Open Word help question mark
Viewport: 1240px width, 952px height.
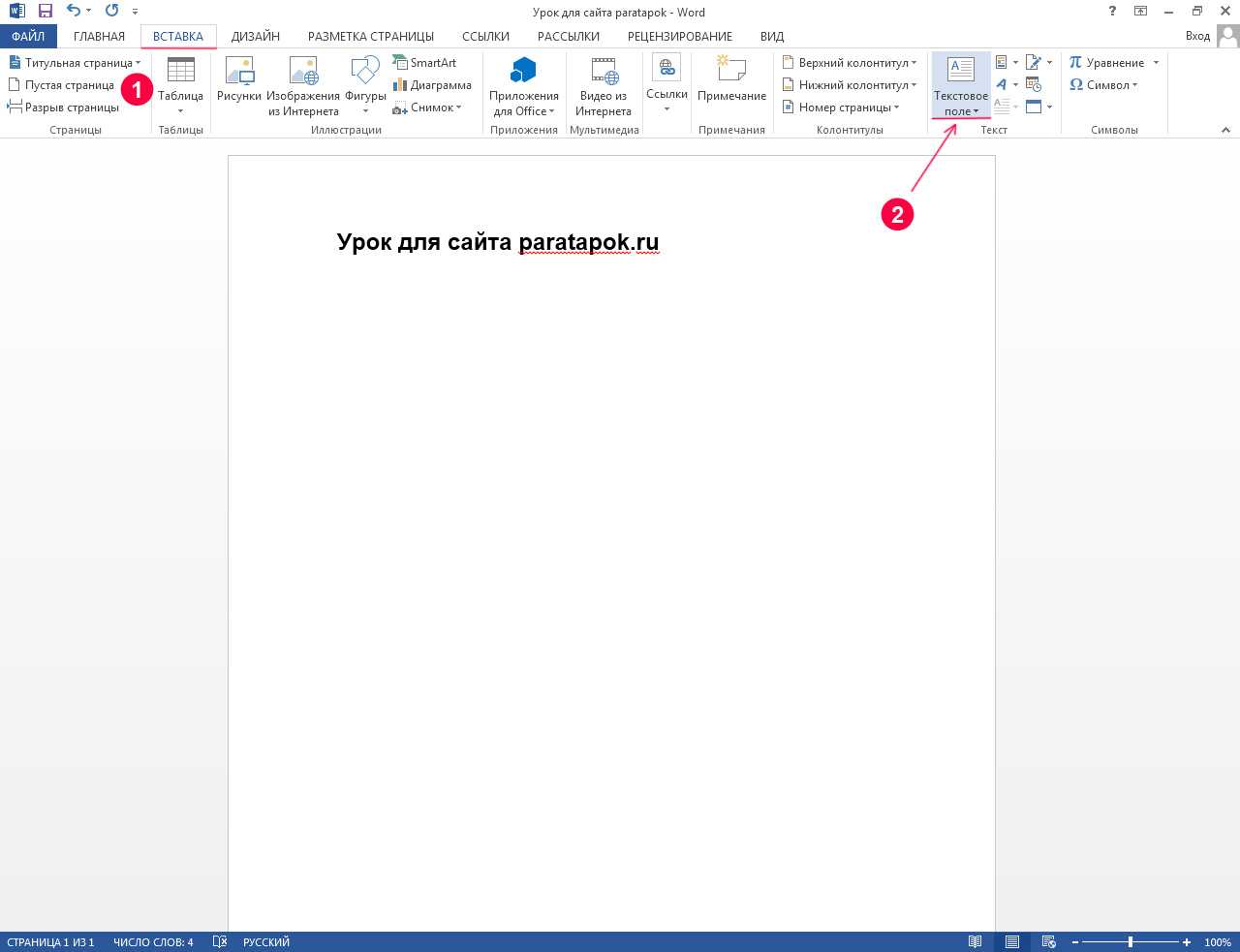(1111, 12)
